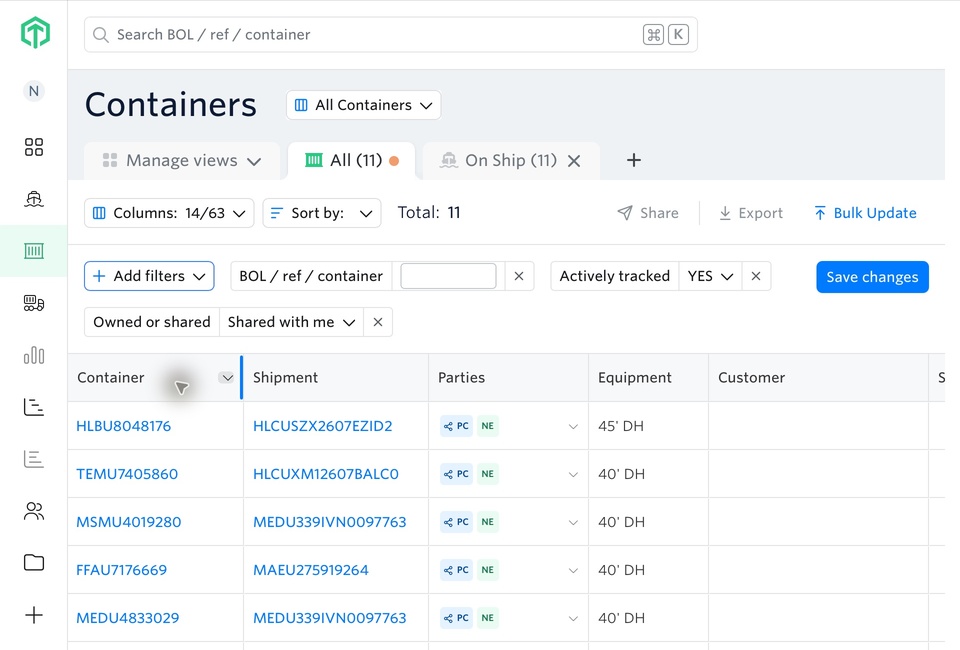Open the Add filters dropdown
960x650 pixels.
coord(149,276)
